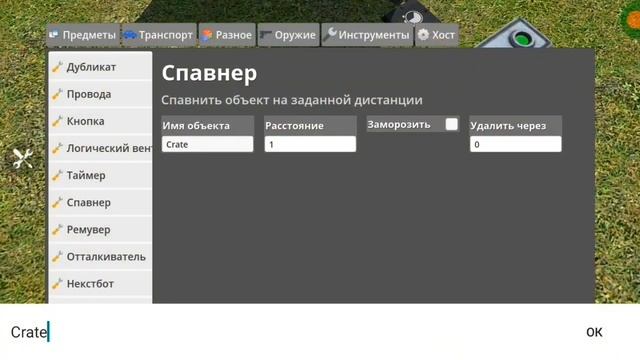Viewport: 640px width, 360px height.
Task: Confirm text entry with OK
Action: tap(594, 332)
